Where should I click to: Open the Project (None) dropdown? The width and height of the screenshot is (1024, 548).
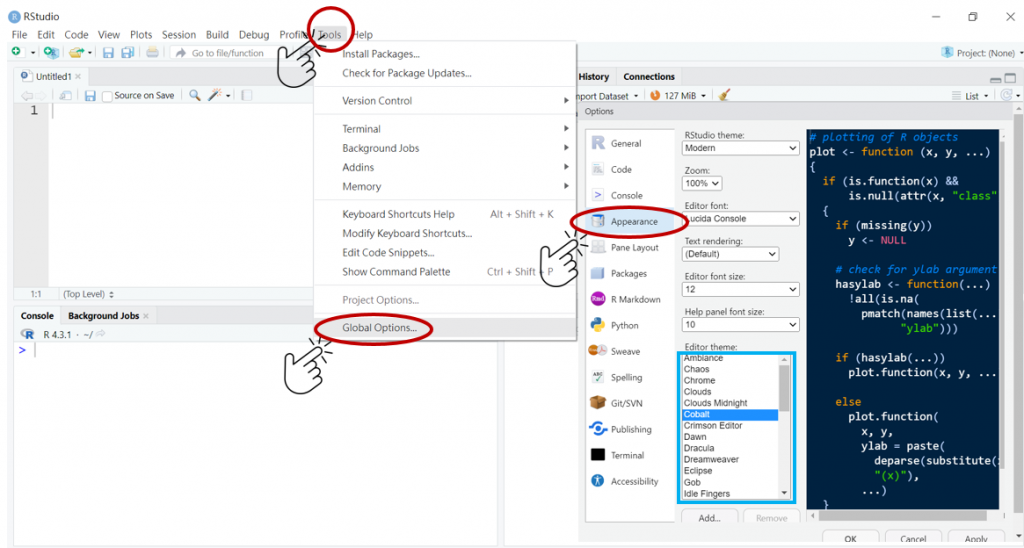(x=982, y=53)
